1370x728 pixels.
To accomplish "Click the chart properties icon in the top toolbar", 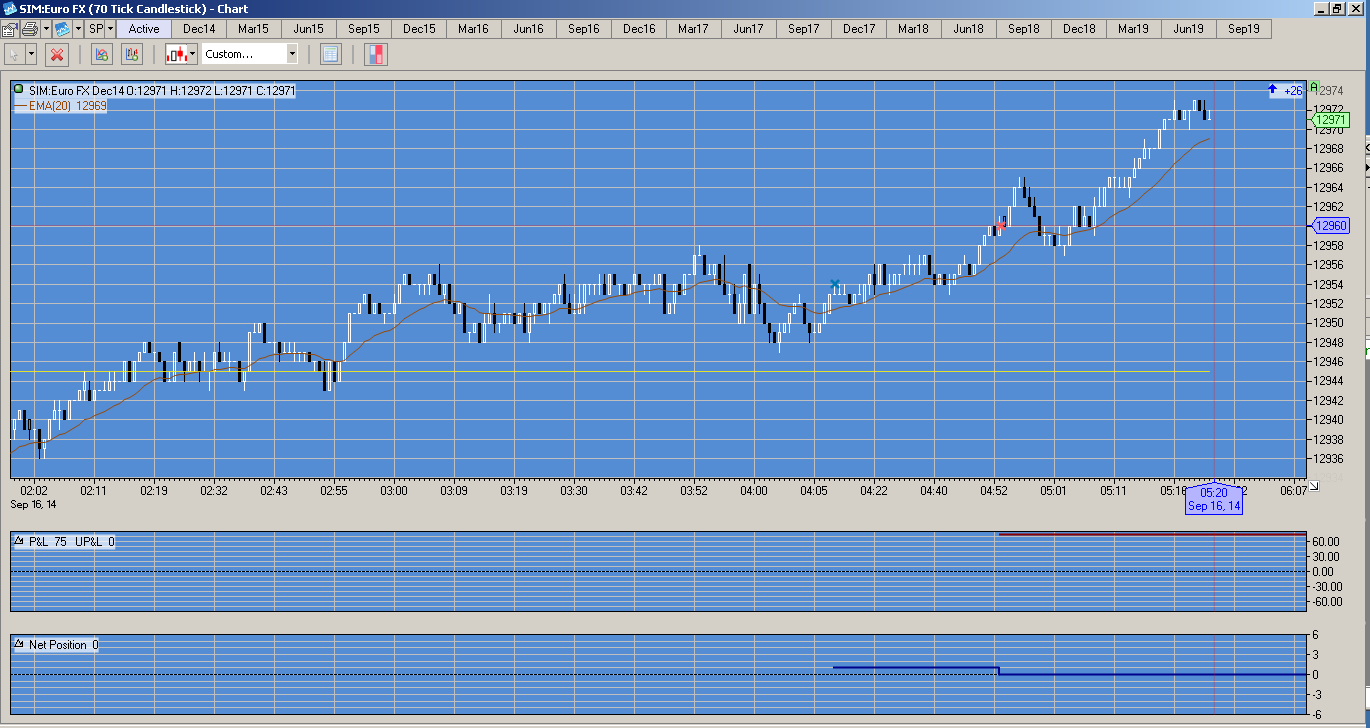I will (9, 28).
